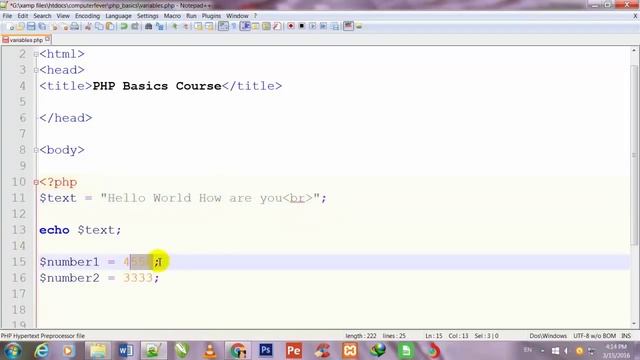
Task: Click the $text variable on line 11
Action: (x=58, y=198)
